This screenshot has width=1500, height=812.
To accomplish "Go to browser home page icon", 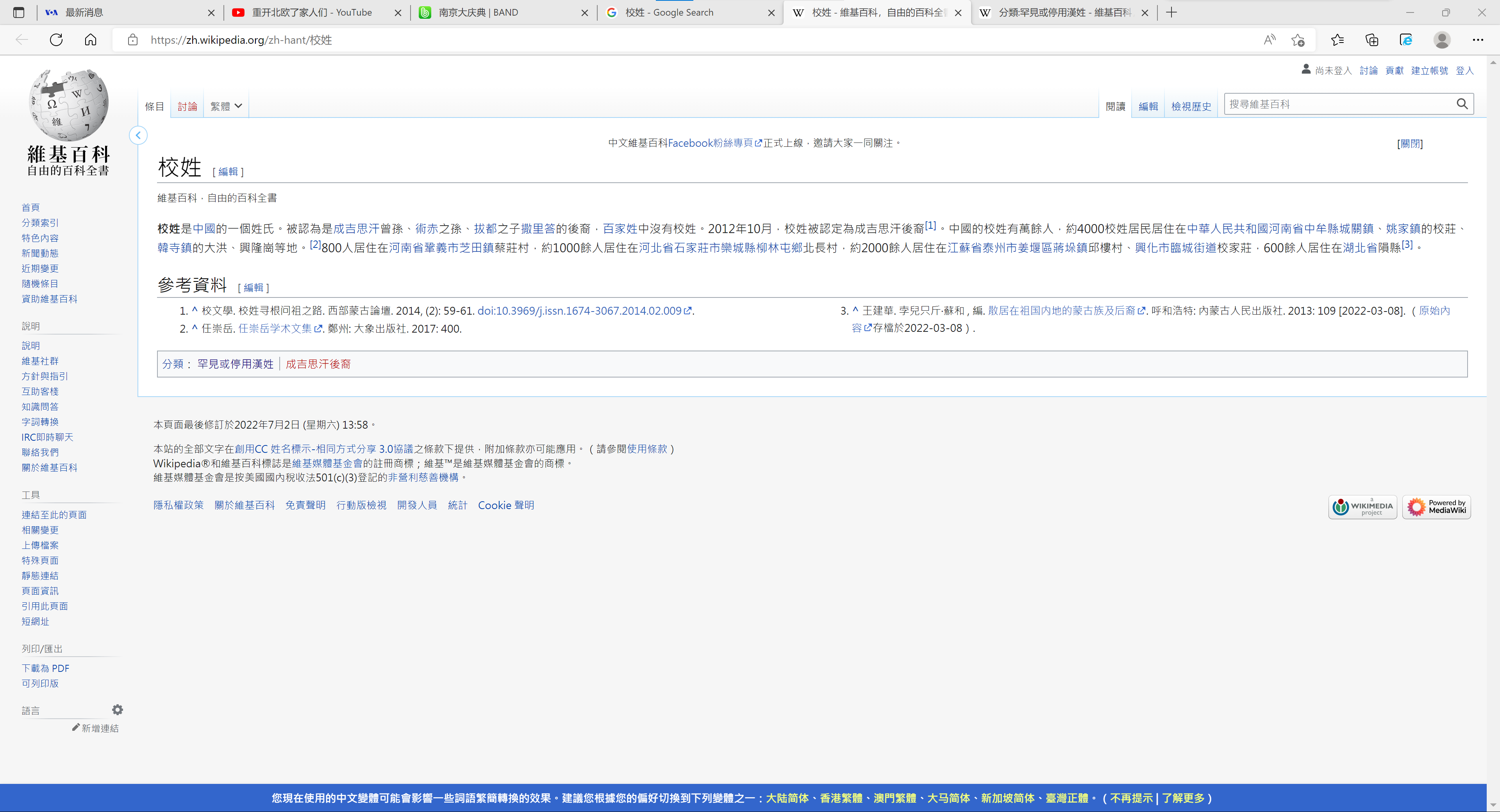I will pyautogui.click(x=90, y=39).
